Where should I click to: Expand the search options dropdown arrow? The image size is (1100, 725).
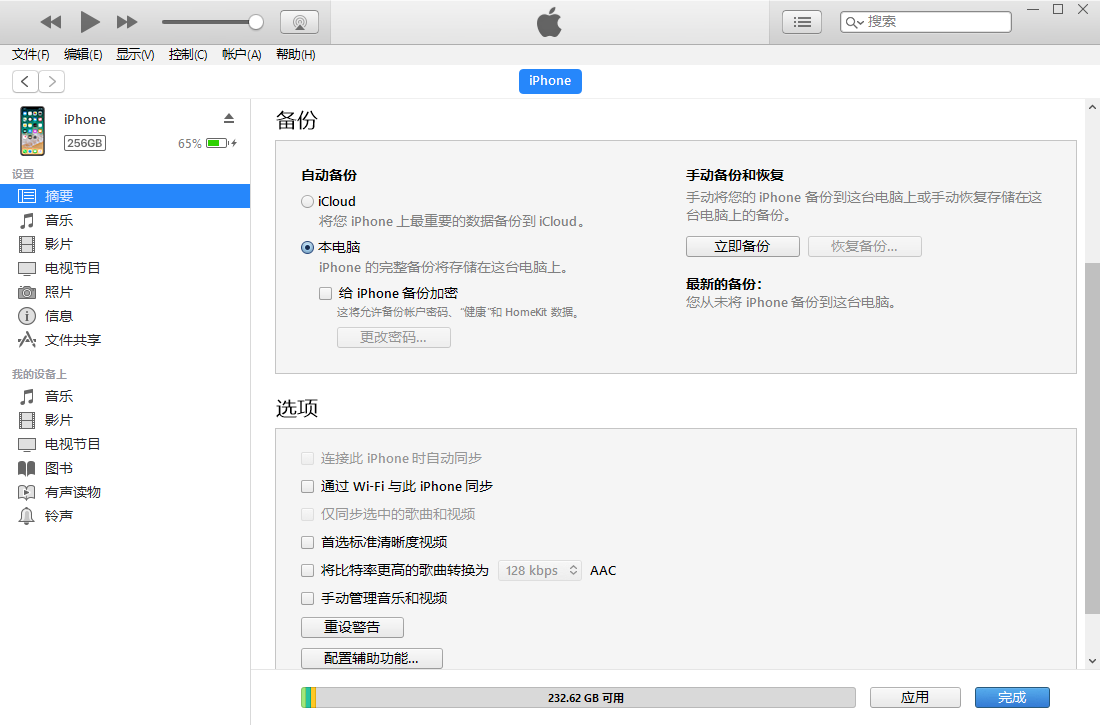855,22
